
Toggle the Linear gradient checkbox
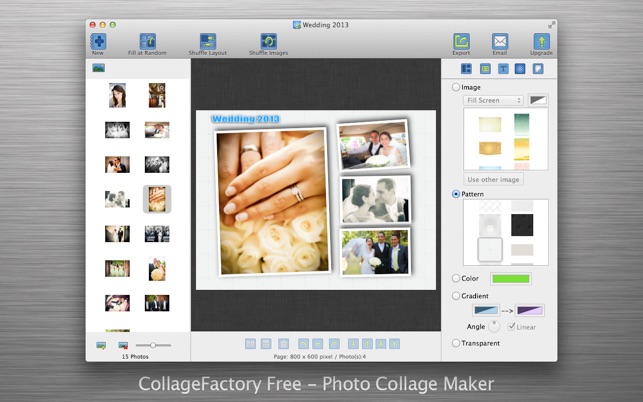tap(511, 327)
